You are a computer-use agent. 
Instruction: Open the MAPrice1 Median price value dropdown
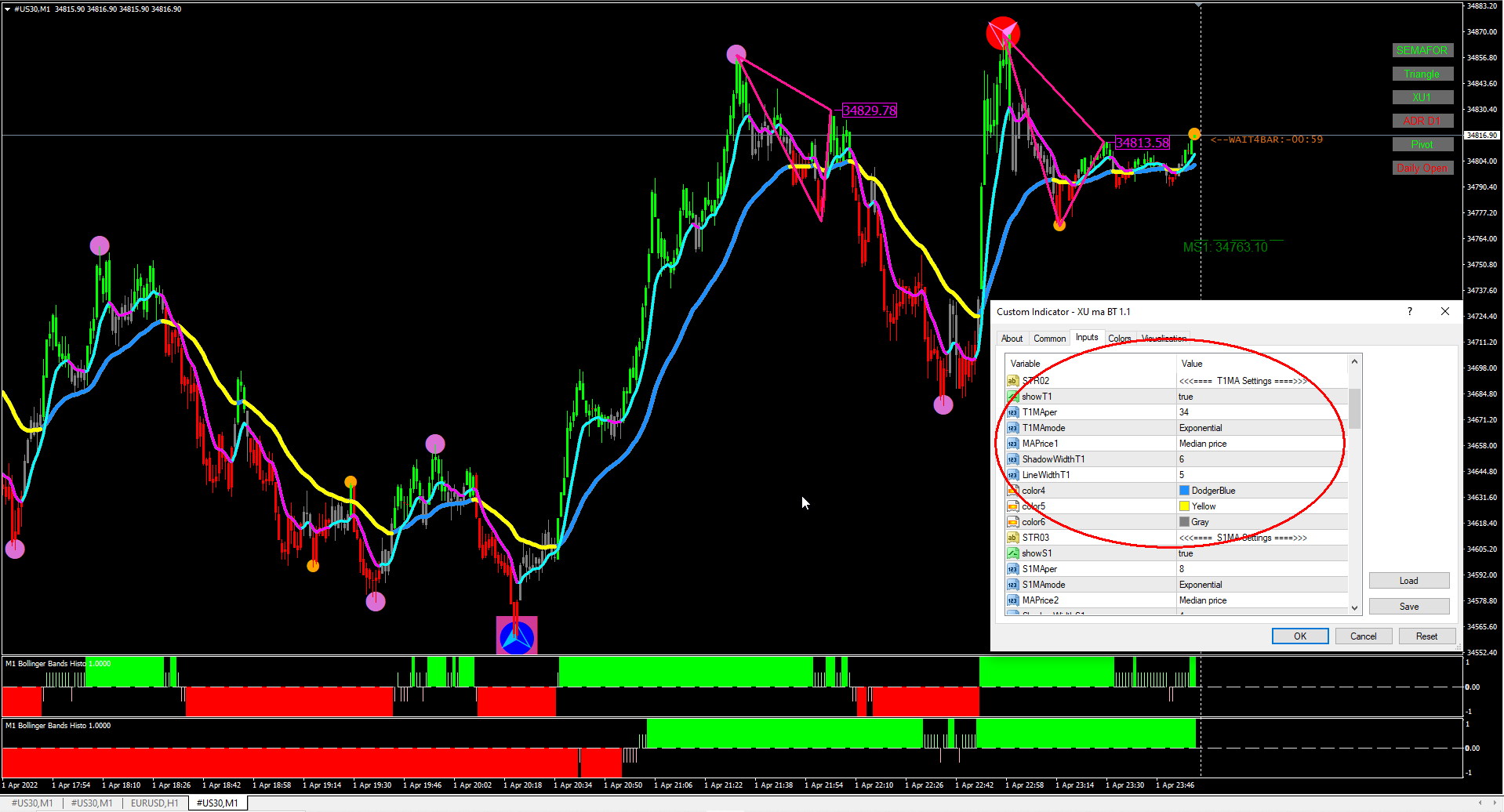(x=1262, y=444)
